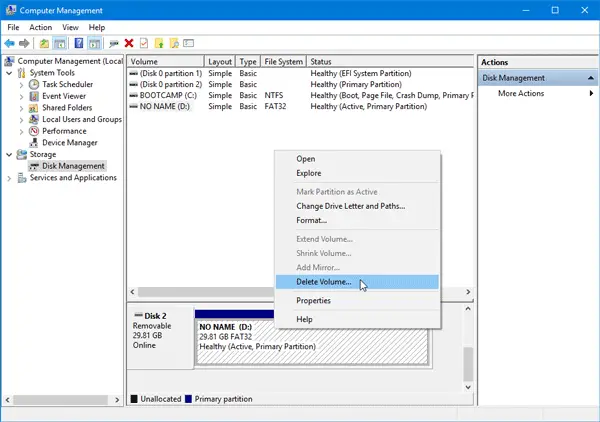Sort by the Volume column header
The image size is (600, 422).
tap(166, 62)
